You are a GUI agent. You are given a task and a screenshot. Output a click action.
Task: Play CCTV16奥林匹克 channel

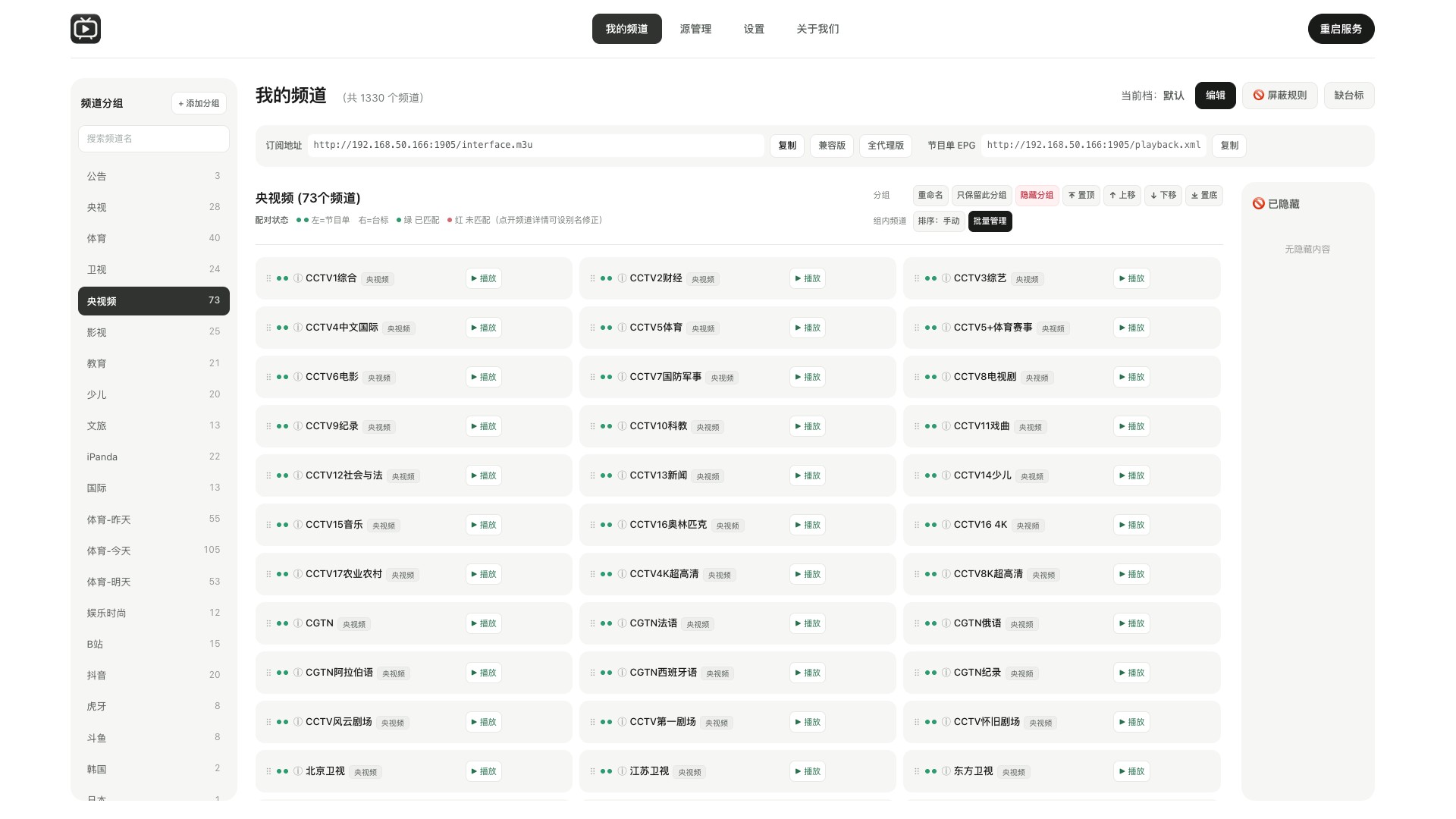click(808, 525)
